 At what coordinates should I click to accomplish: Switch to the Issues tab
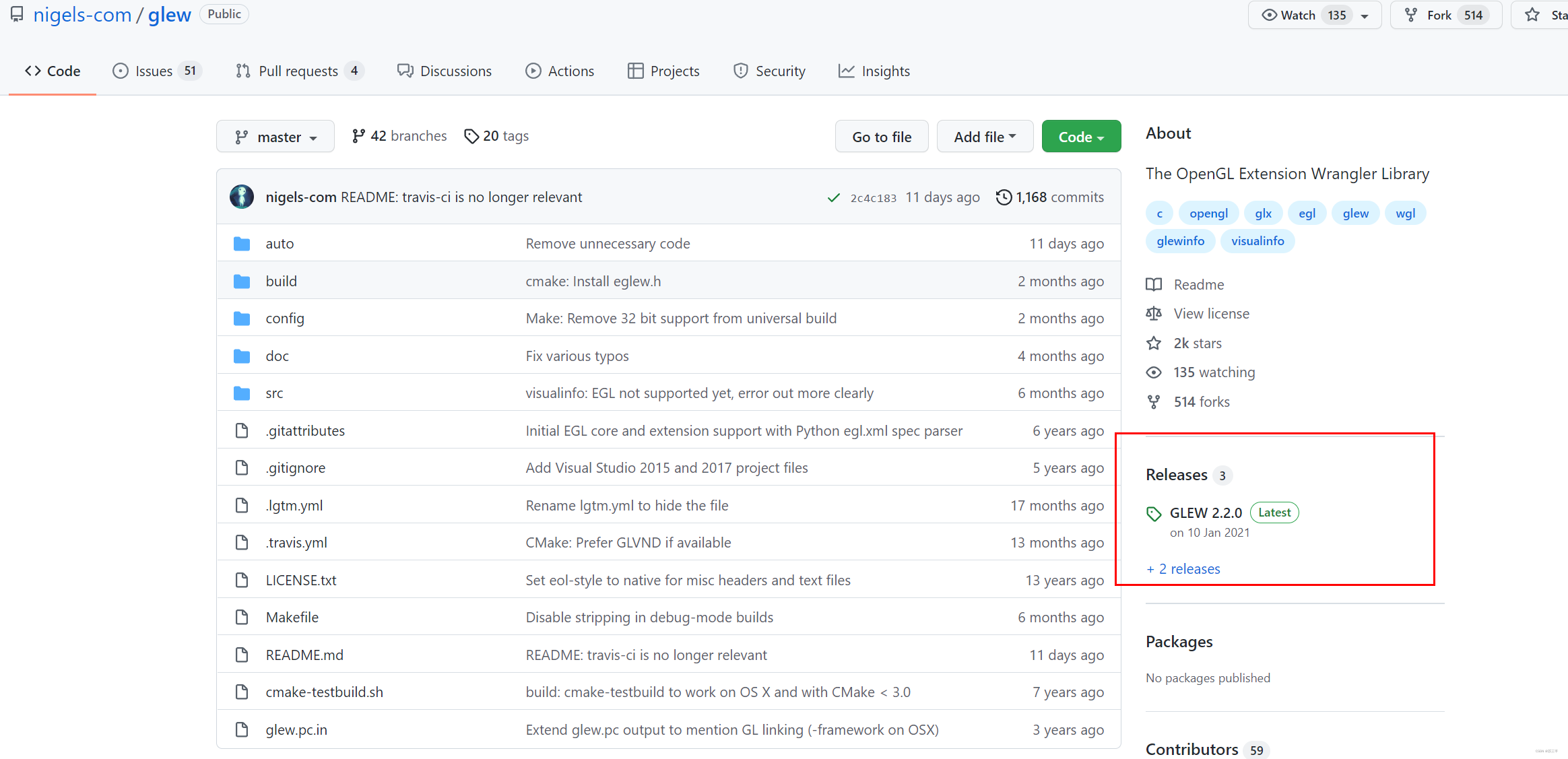[154, 71]
